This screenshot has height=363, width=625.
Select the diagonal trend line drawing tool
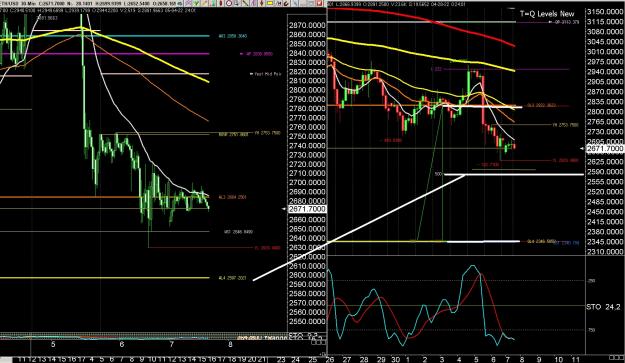pyautogui.click(x=245, y=3)
